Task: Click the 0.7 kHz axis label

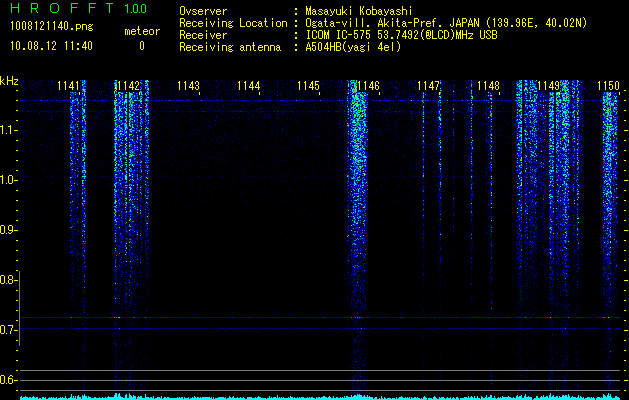Action: pyautogui.click(x=8, y=330)
